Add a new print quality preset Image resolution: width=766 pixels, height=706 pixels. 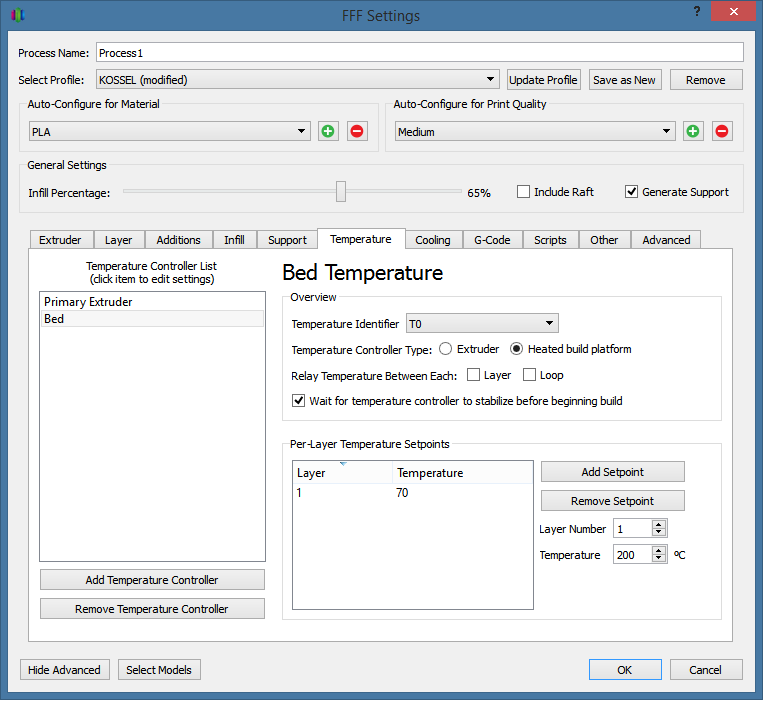(x=693, y=131)
